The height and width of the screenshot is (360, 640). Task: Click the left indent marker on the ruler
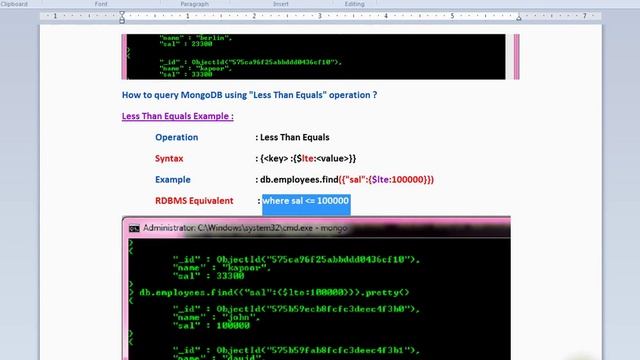[122, 17]
